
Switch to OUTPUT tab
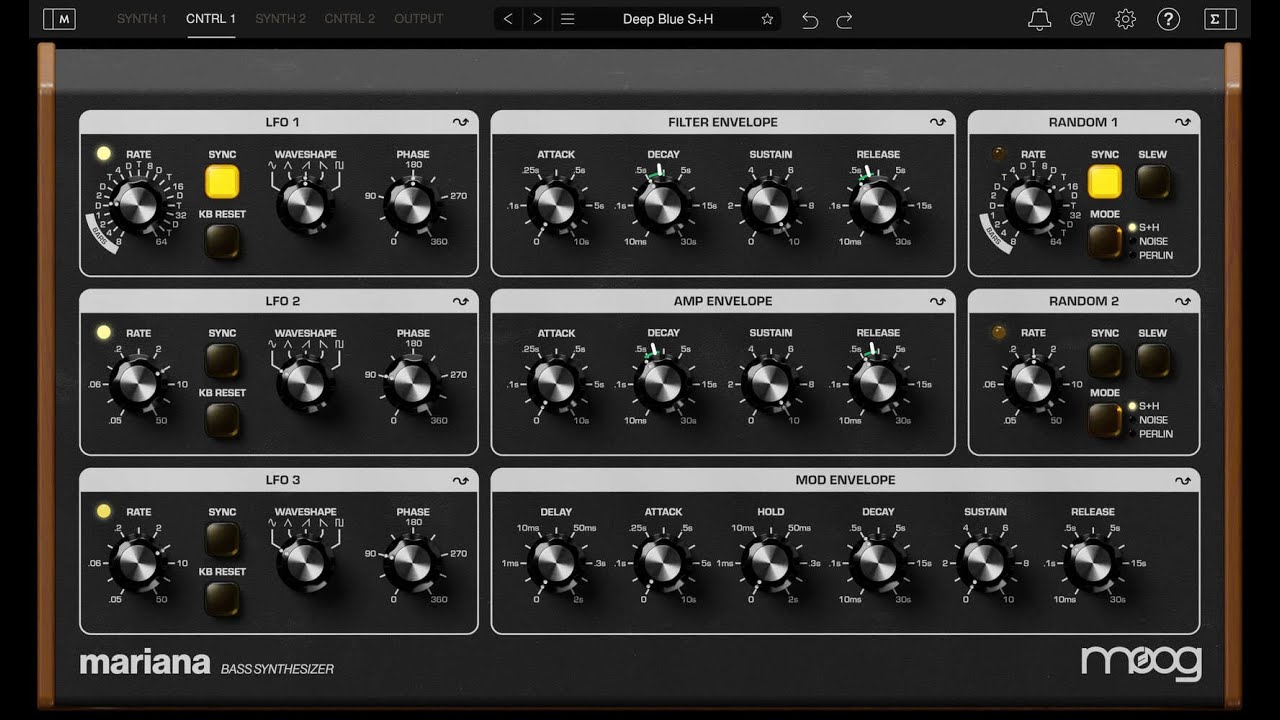coord(418,19)
